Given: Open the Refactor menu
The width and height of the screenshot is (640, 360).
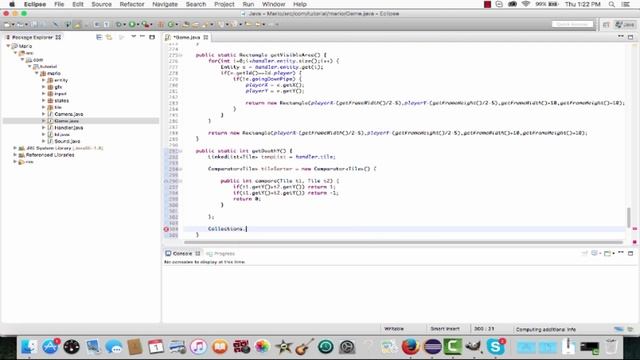Looking at the screenshot, I should (x=132, y=4).
